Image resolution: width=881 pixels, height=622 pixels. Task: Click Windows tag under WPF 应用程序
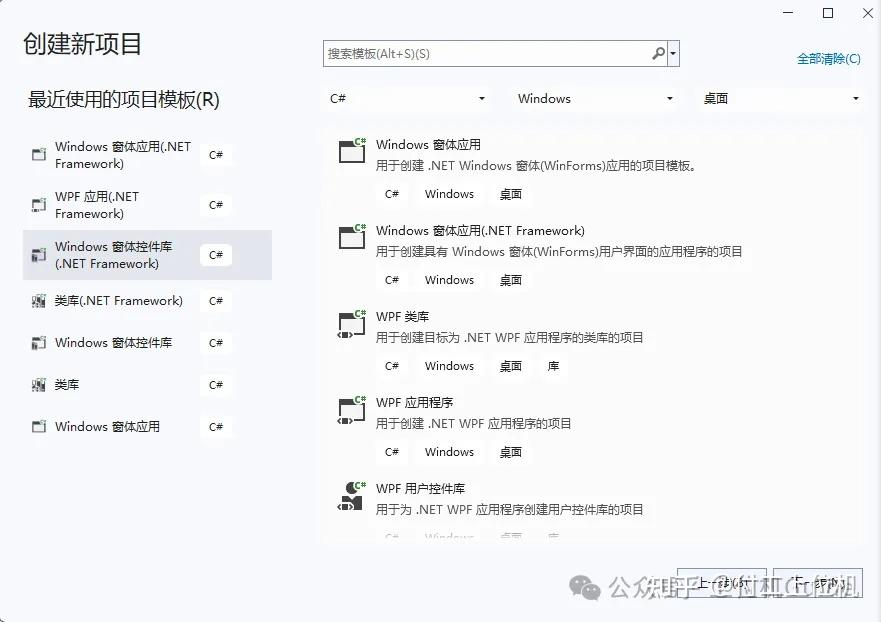(x=449, y=452)
